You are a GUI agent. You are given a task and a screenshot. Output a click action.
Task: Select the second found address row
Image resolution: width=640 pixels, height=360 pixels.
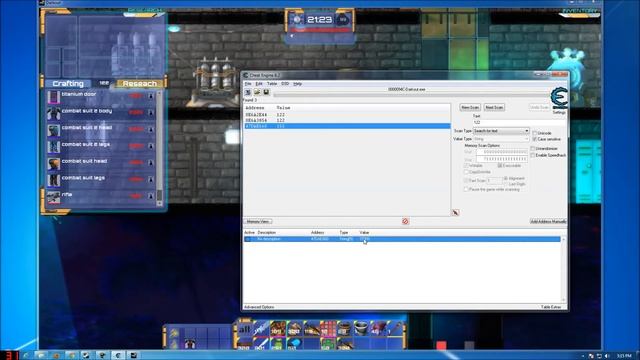point(347,120)
